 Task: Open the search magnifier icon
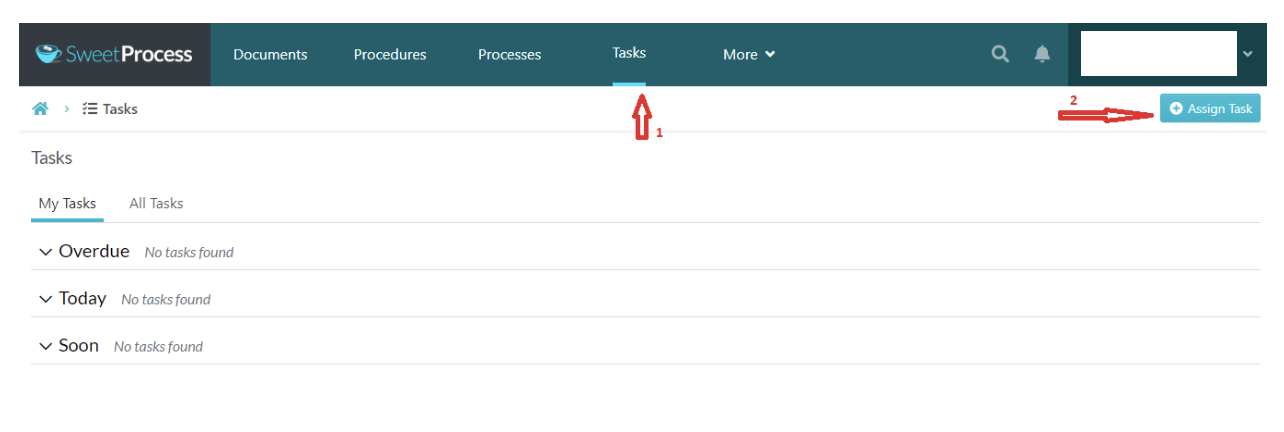click(x=1000, y=54)
